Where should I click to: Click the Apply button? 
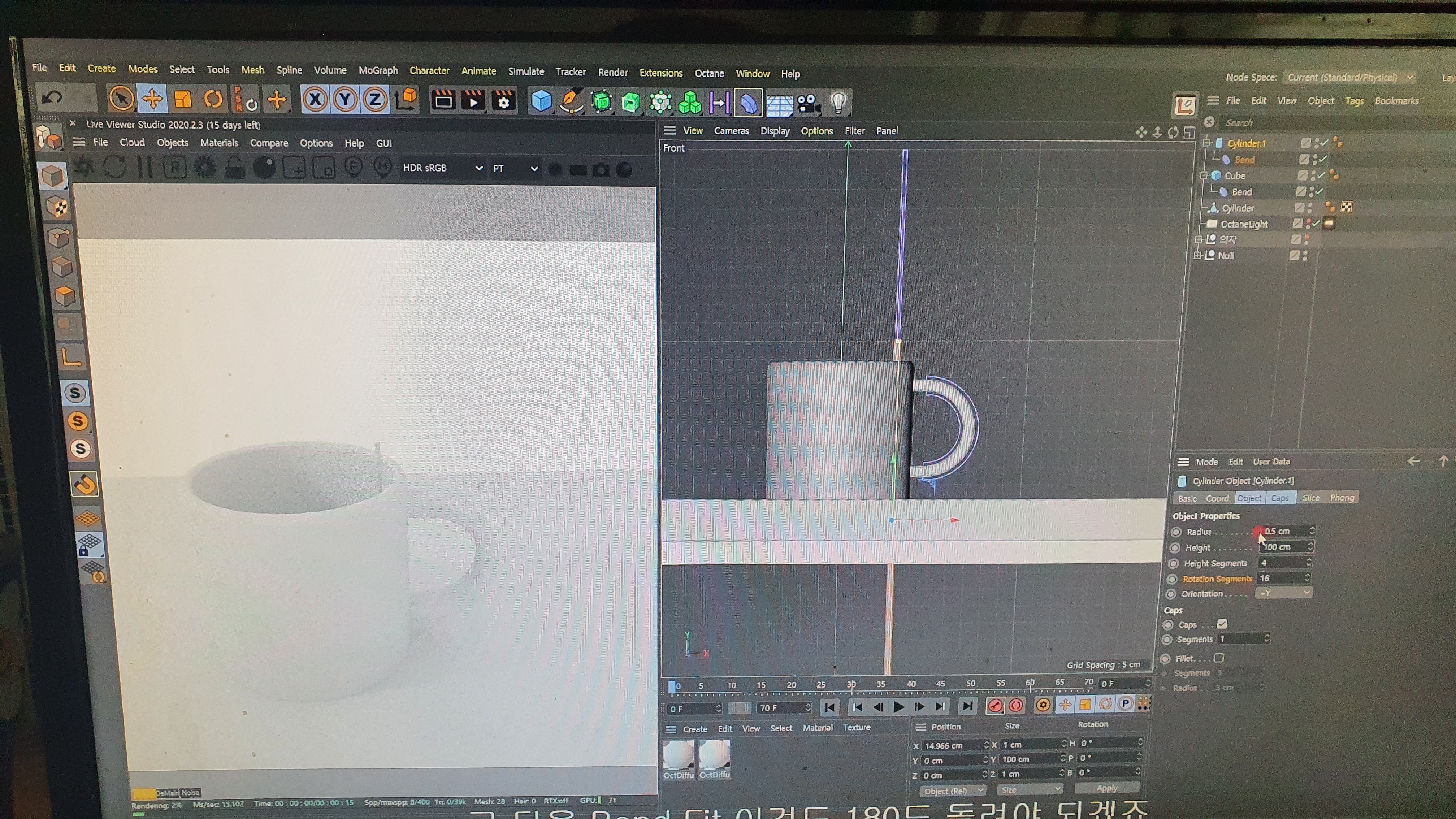pyautogui.click(x=1107, y=788)
